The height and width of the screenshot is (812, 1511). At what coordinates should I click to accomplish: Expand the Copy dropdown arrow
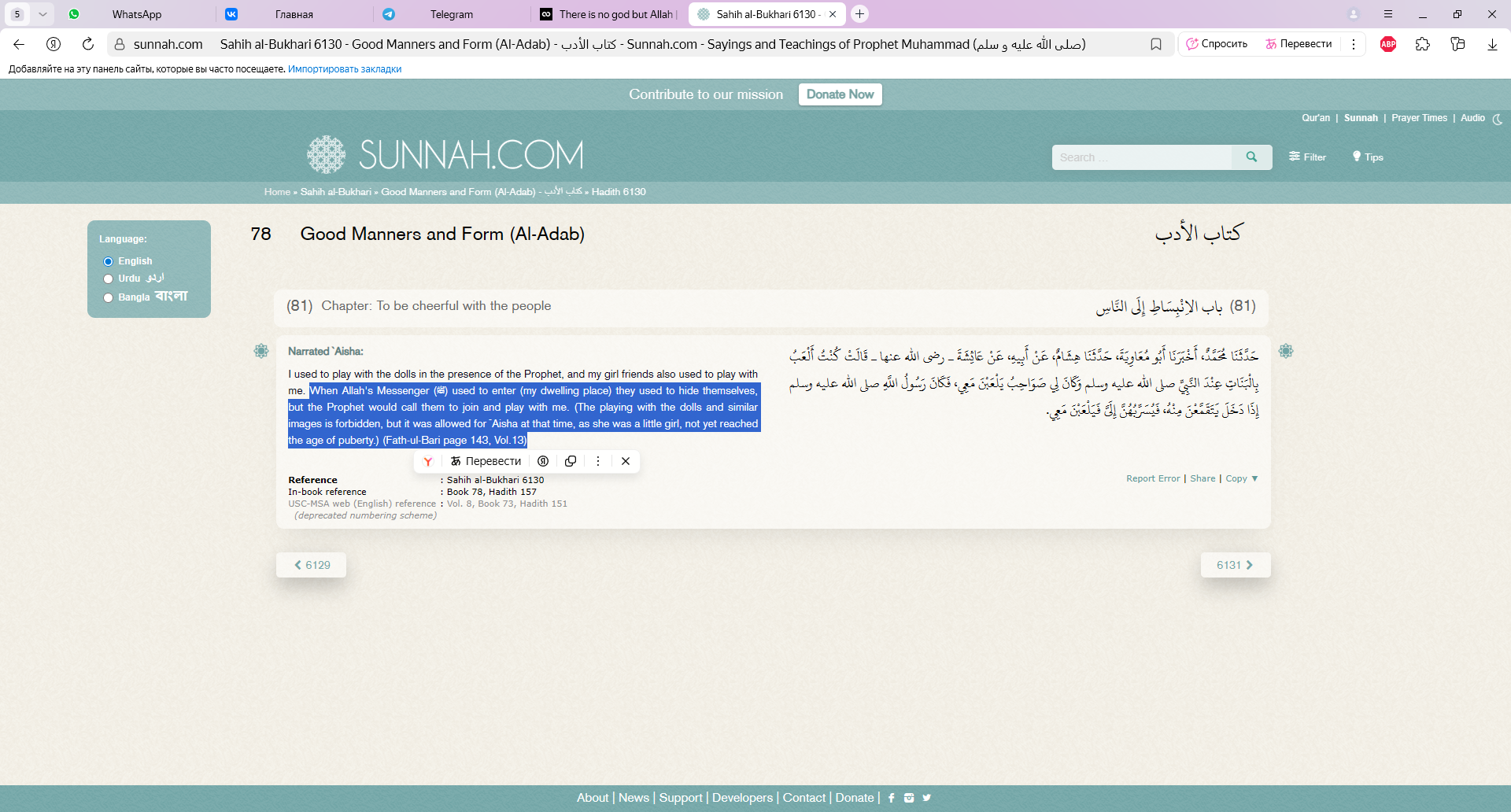point(1254,478)
